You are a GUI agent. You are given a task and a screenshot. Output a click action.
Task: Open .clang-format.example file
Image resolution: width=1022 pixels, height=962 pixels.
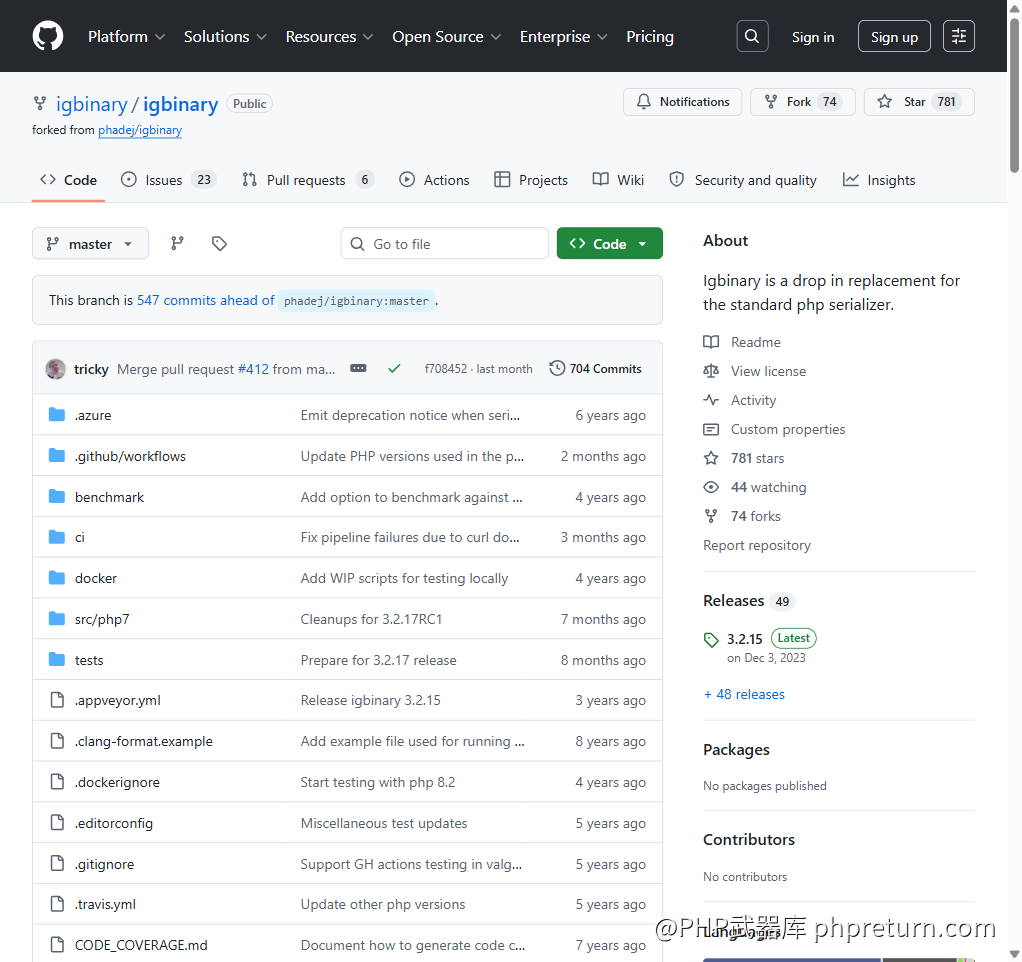click(x=144, y=741)
